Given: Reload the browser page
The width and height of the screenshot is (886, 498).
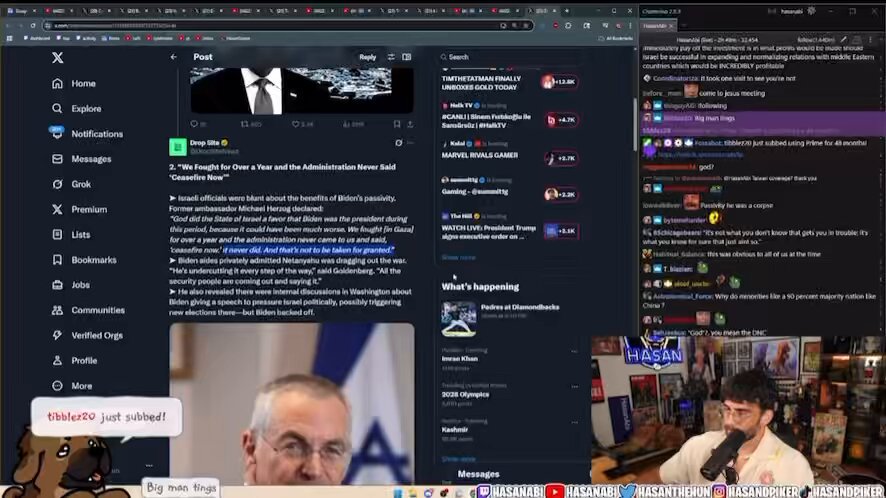Looking at the screenshot, I should (x=33, y=25).
